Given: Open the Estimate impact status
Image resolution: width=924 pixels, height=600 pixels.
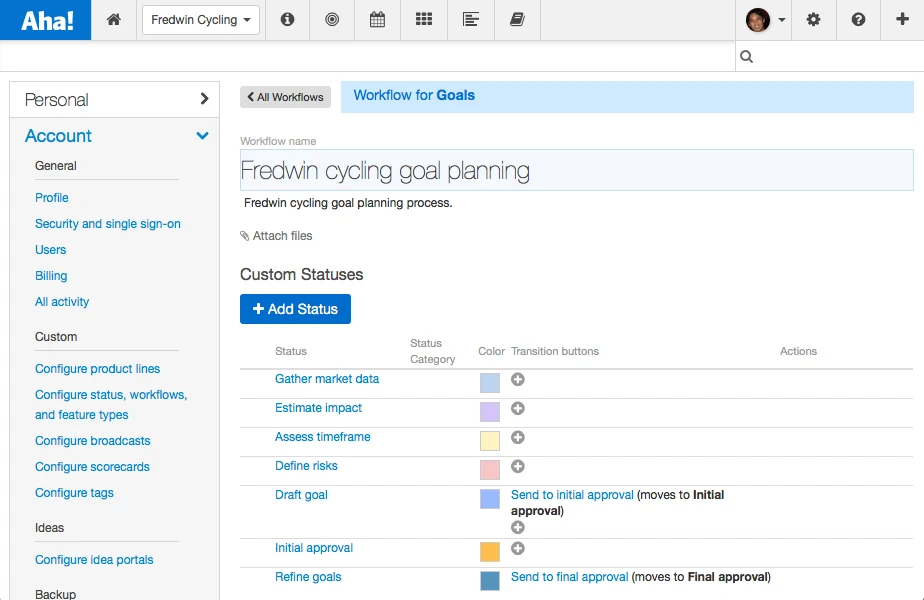Looking at the screenshot, I should [x=318, y=407].
